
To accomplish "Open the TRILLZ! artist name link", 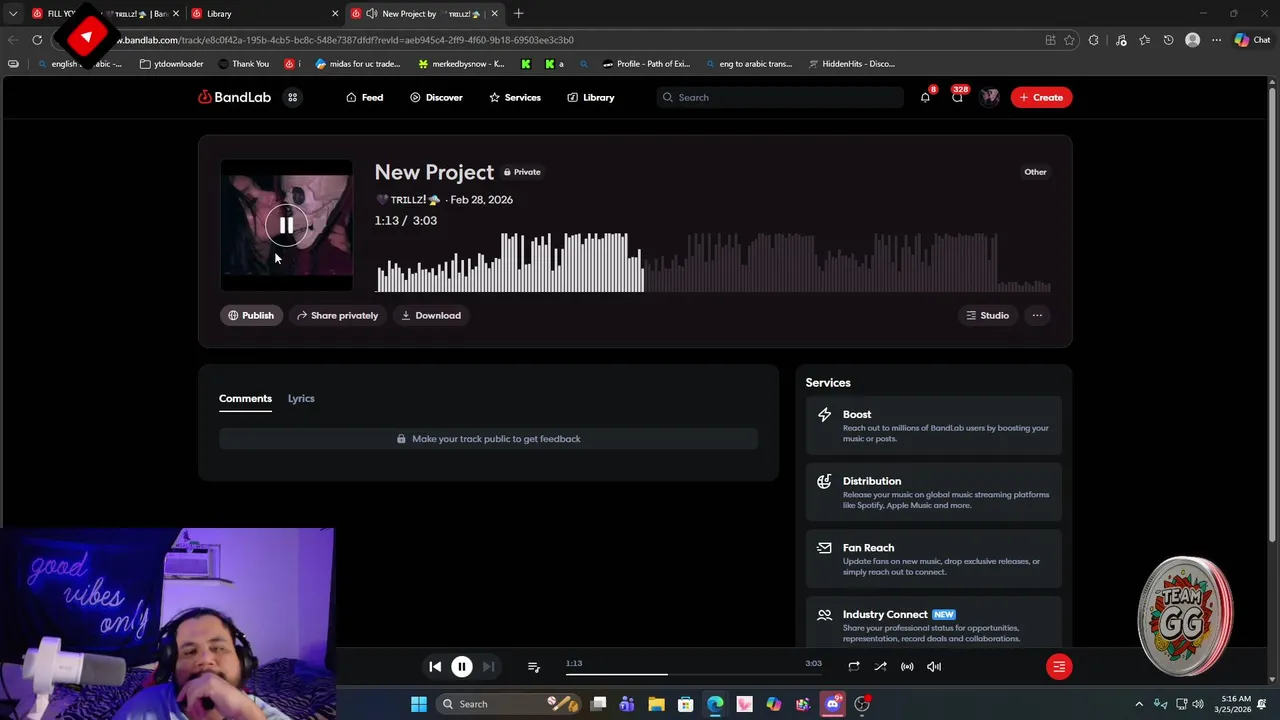I will pyautogui.click(x=408, y=200).
